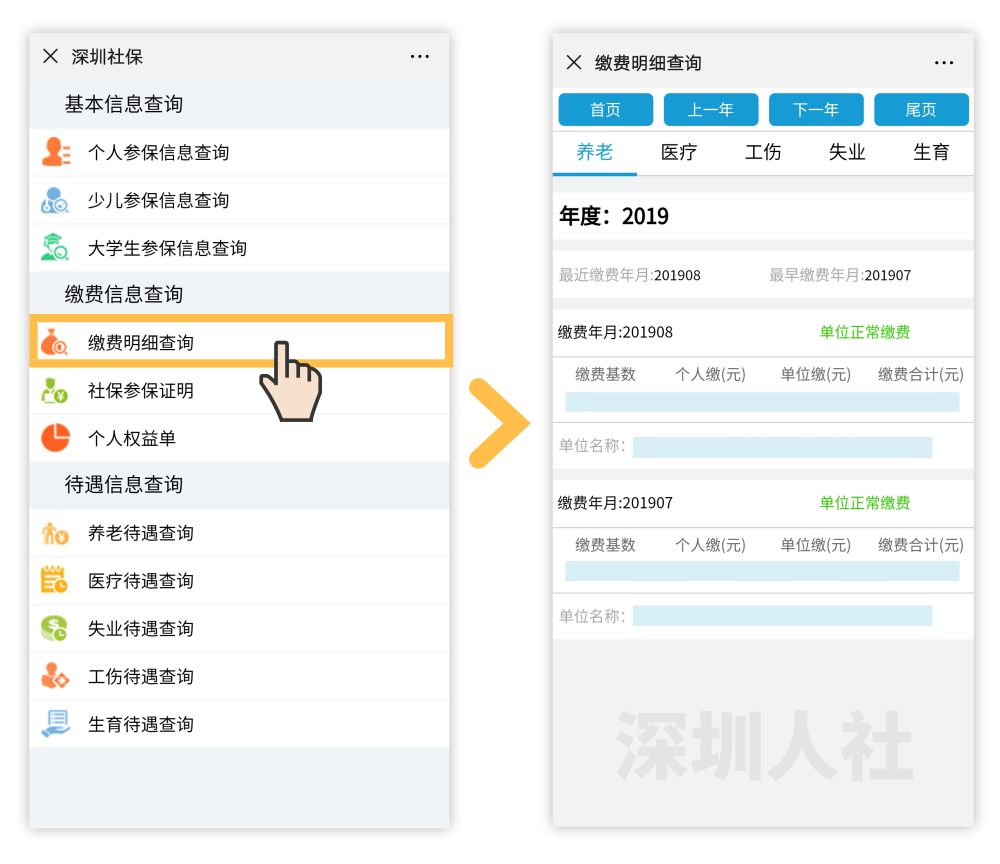Click the 上一年 button
Screen dimensions: 1000x864
tap(711, 110)
